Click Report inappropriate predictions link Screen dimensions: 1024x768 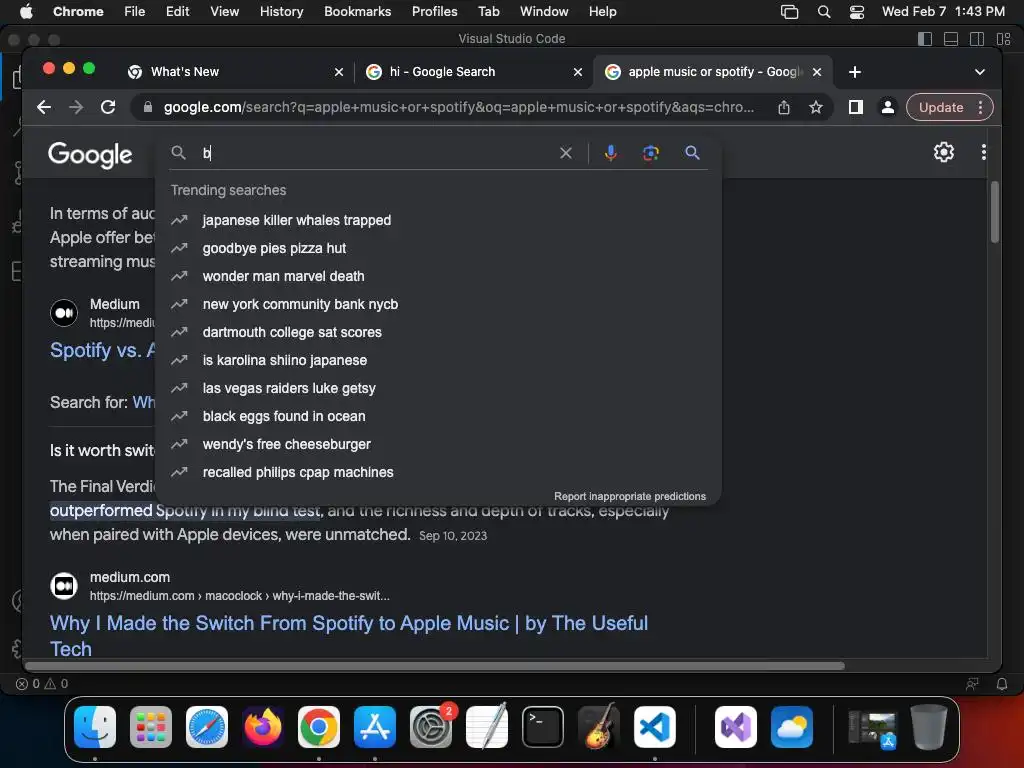point(630,496)
